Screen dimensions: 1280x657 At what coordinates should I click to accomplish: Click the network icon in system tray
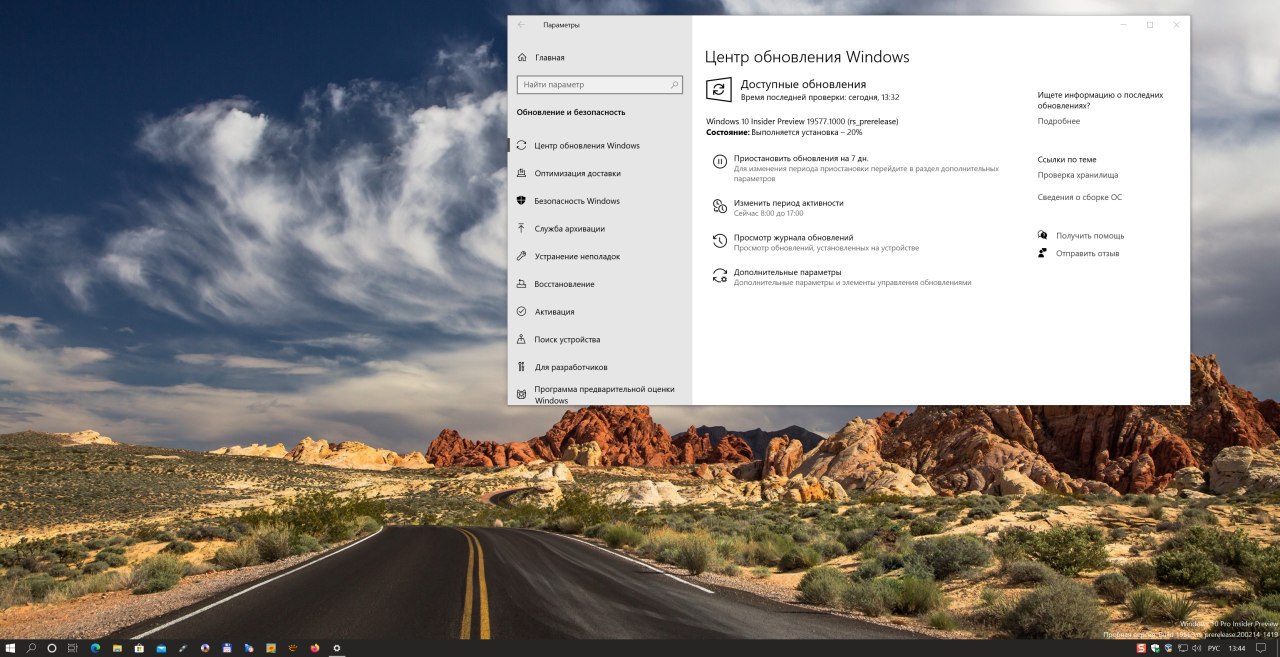pos(1183,648)
